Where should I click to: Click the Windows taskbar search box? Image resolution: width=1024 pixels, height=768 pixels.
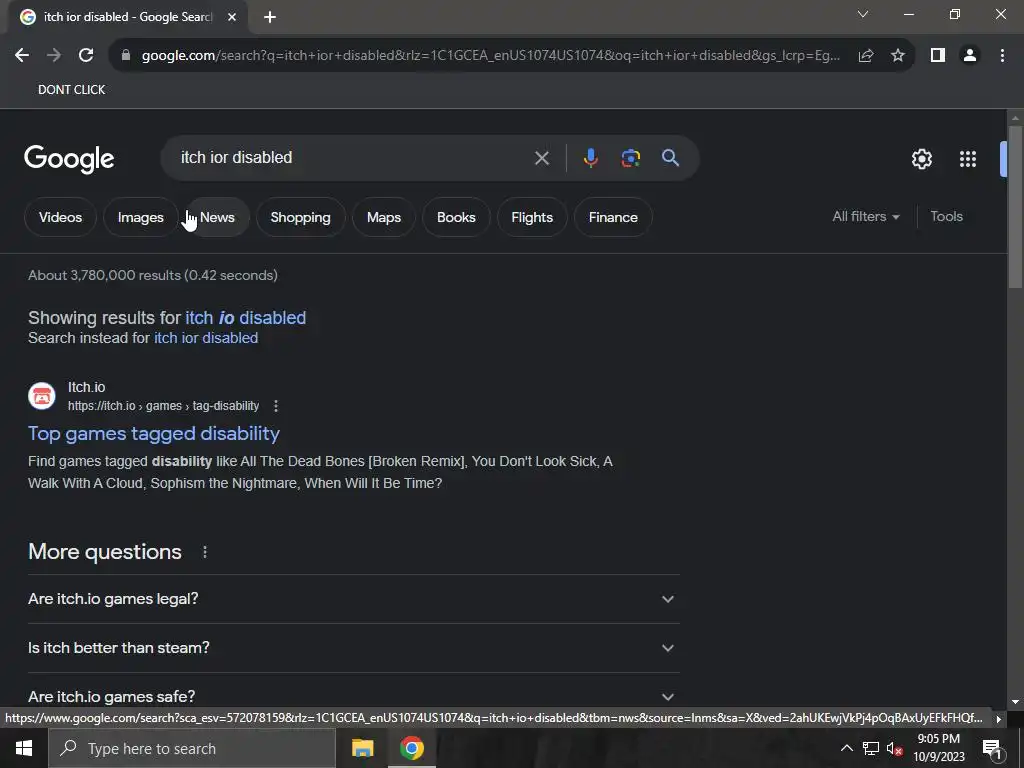(192, 748)
